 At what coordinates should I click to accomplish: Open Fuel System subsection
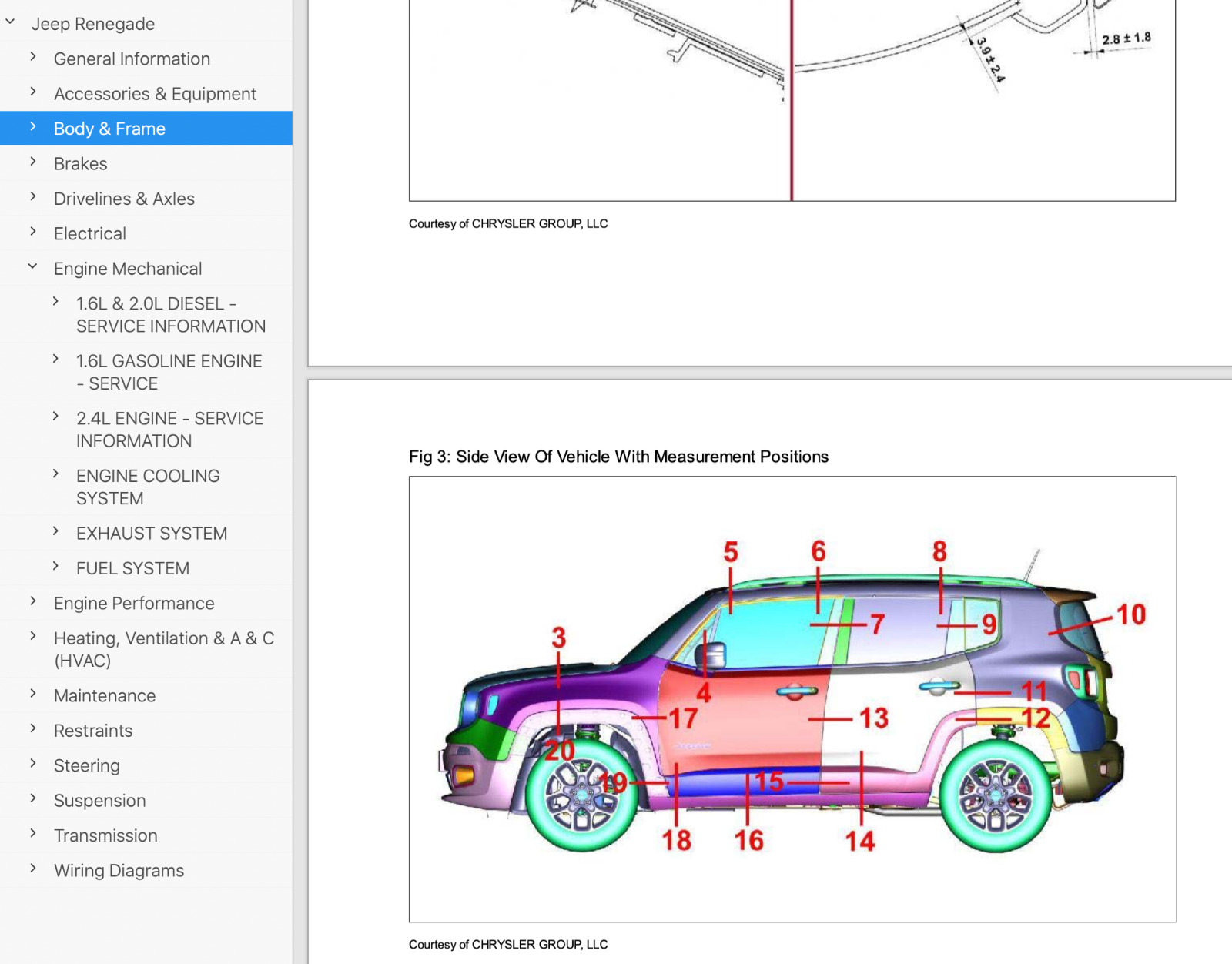(x=132, y=568)
